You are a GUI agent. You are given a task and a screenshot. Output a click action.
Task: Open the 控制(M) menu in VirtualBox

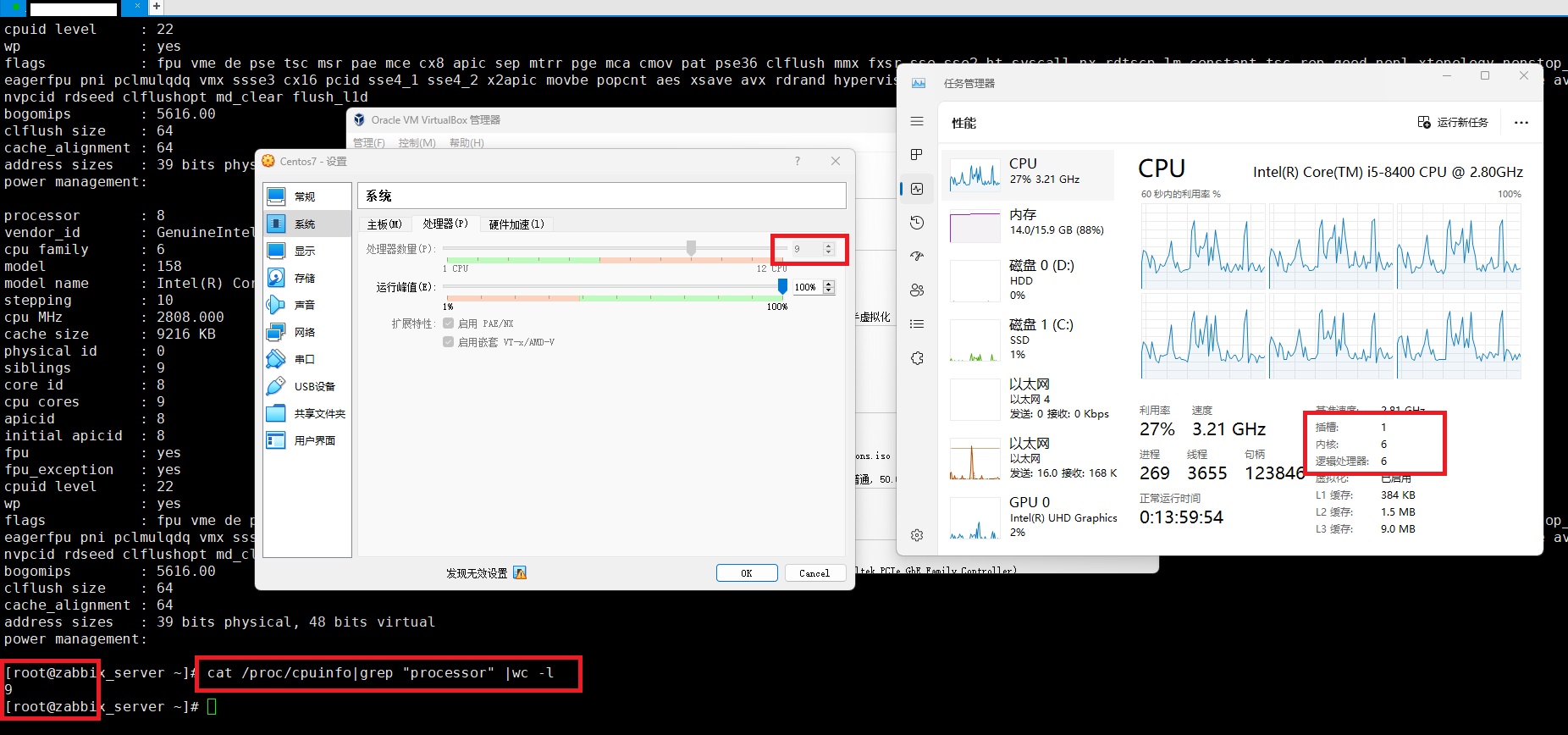click(x=417, y=143)
